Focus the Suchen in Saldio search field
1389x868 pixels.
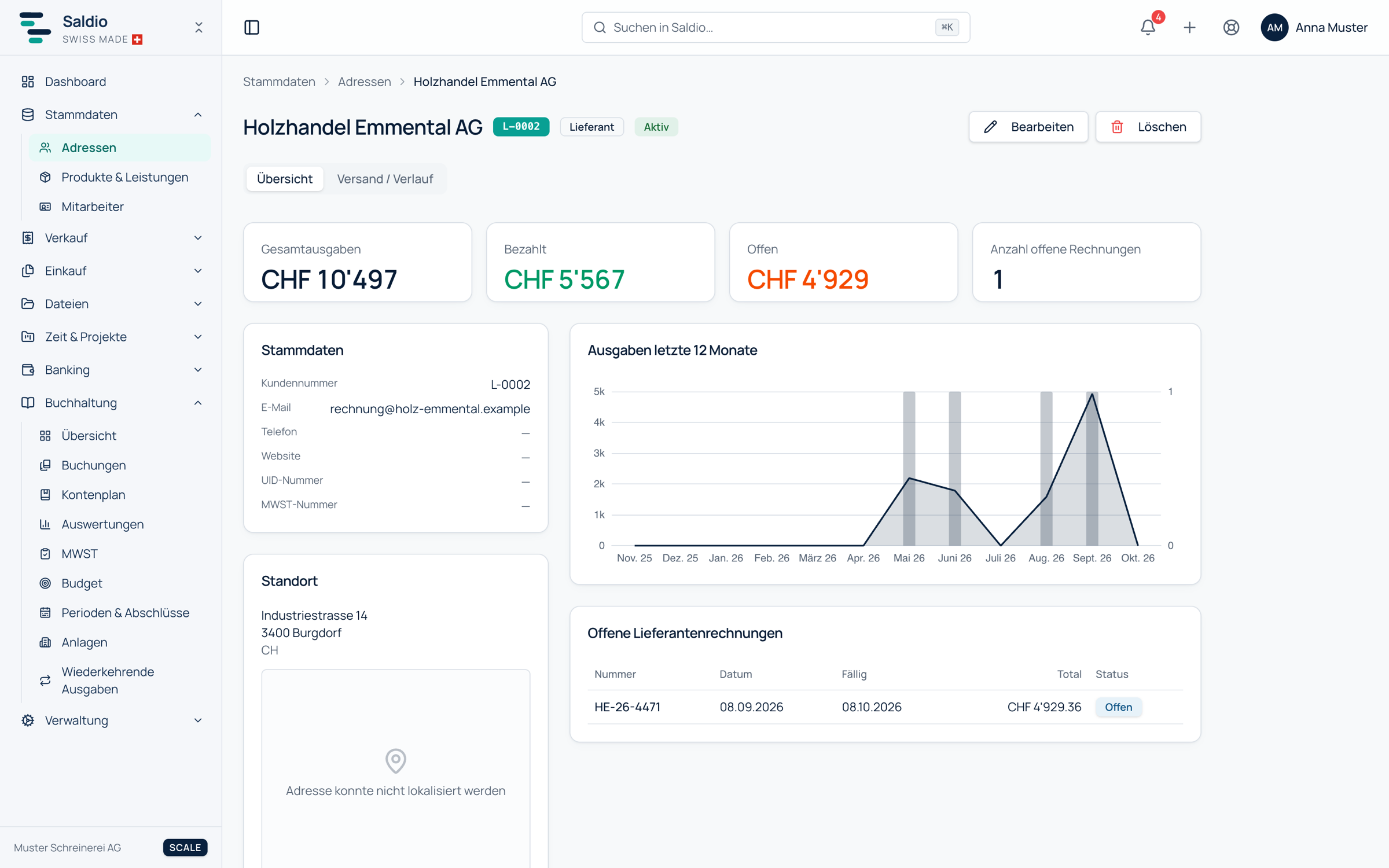776,27
